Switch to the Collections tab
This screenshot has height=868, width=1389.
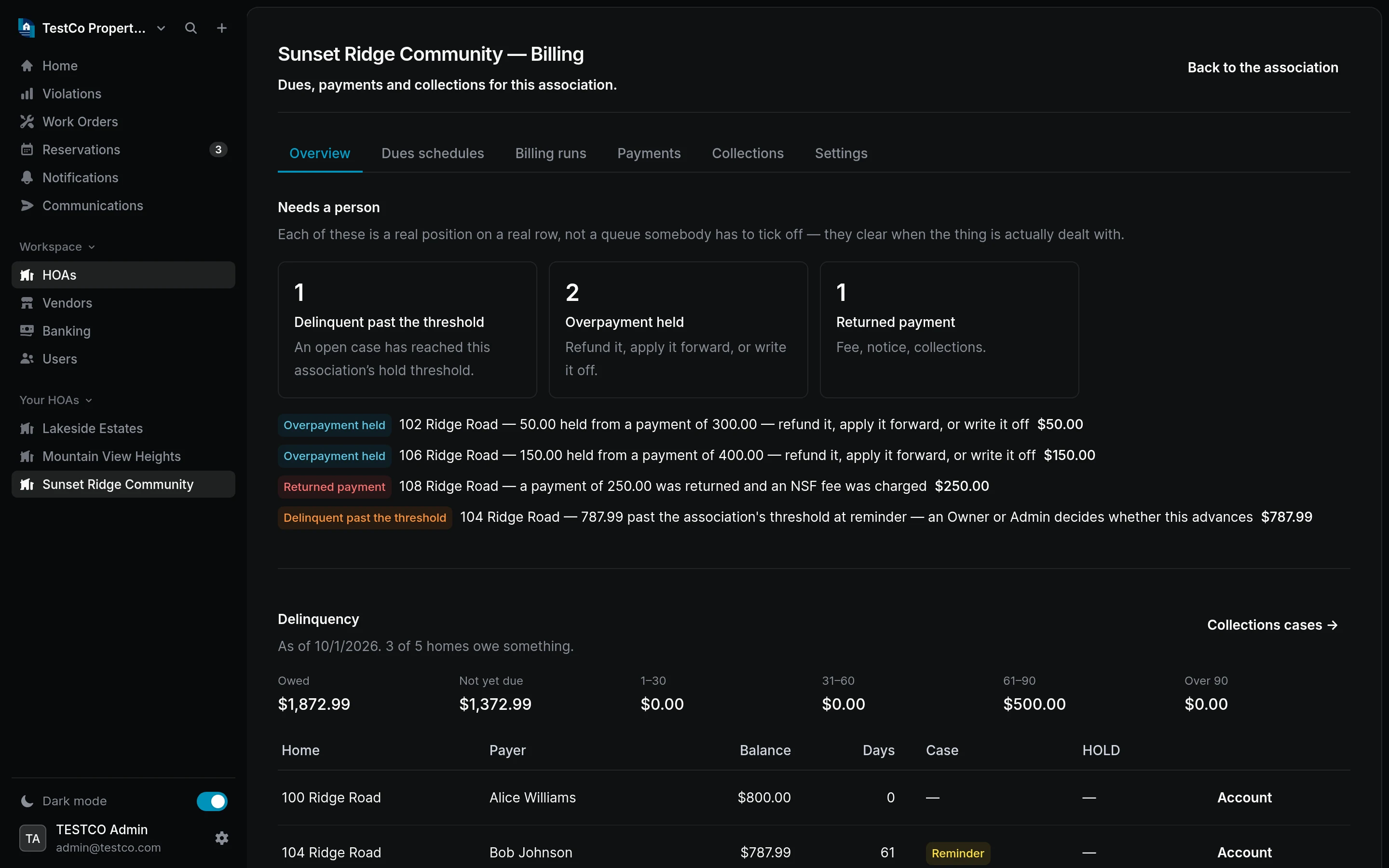748,153
